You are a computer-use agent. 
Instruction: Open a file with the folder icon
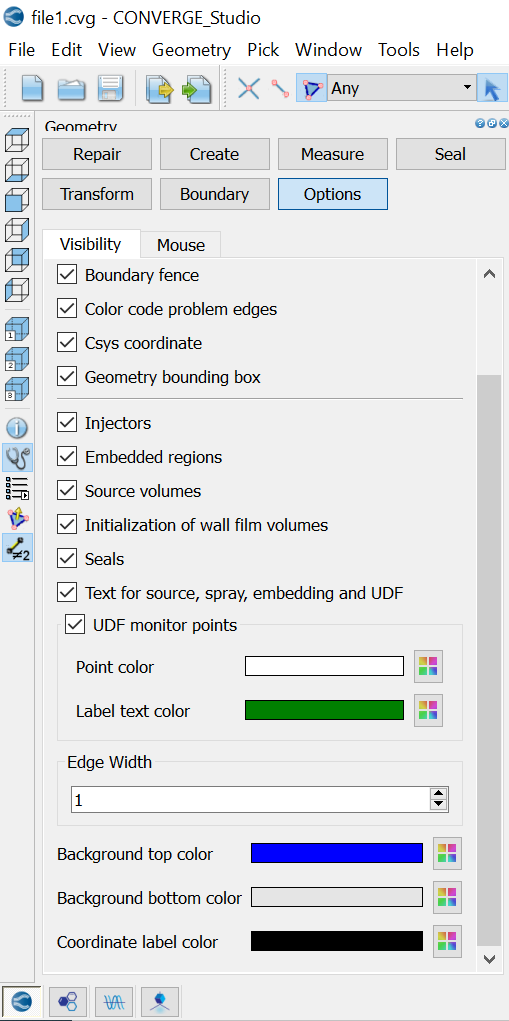72,88
